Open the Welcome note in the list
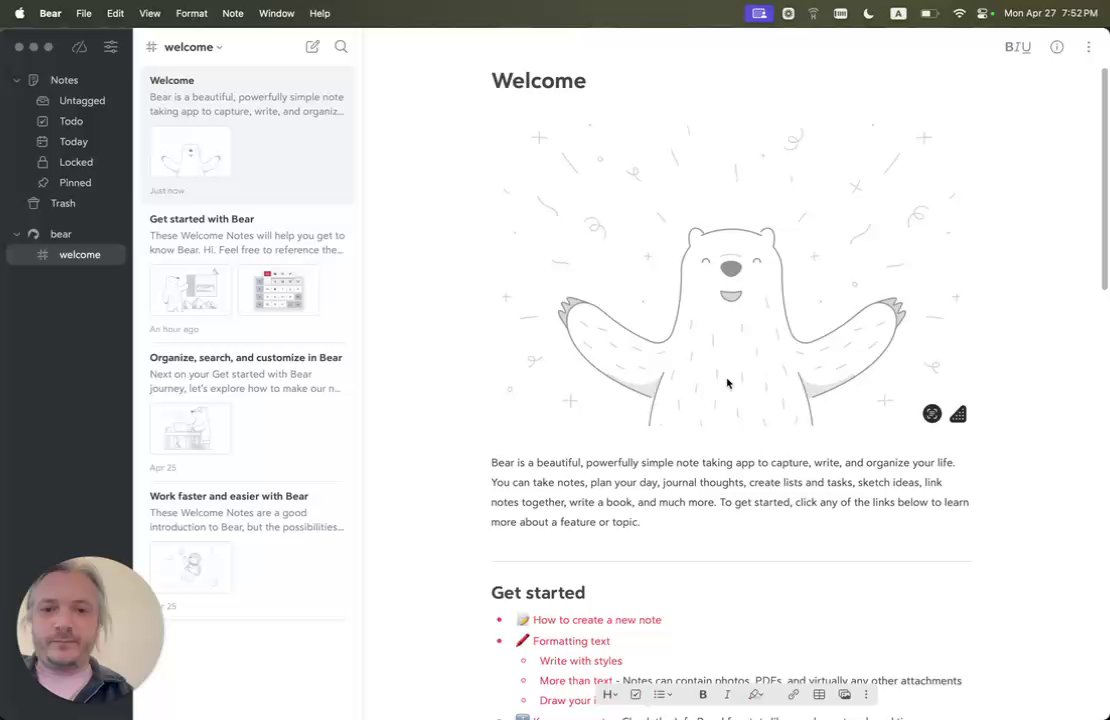1110x720 pixels. click(x=247, y=135)
